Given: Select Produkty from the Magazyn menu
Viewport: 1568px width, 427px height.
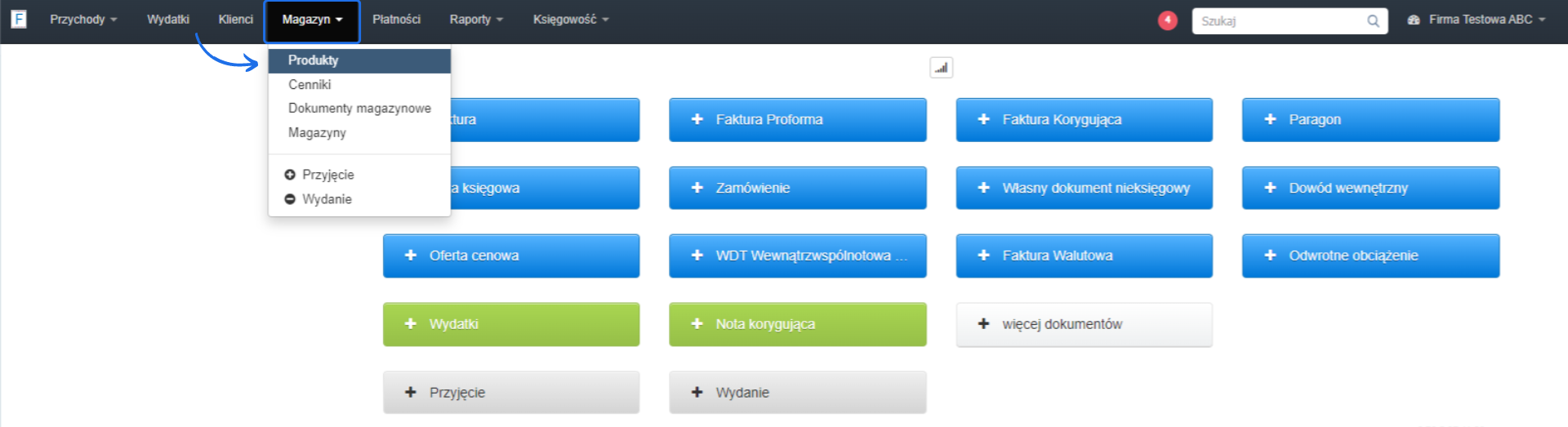Looking at the screenshot, I should pos(313,60).
